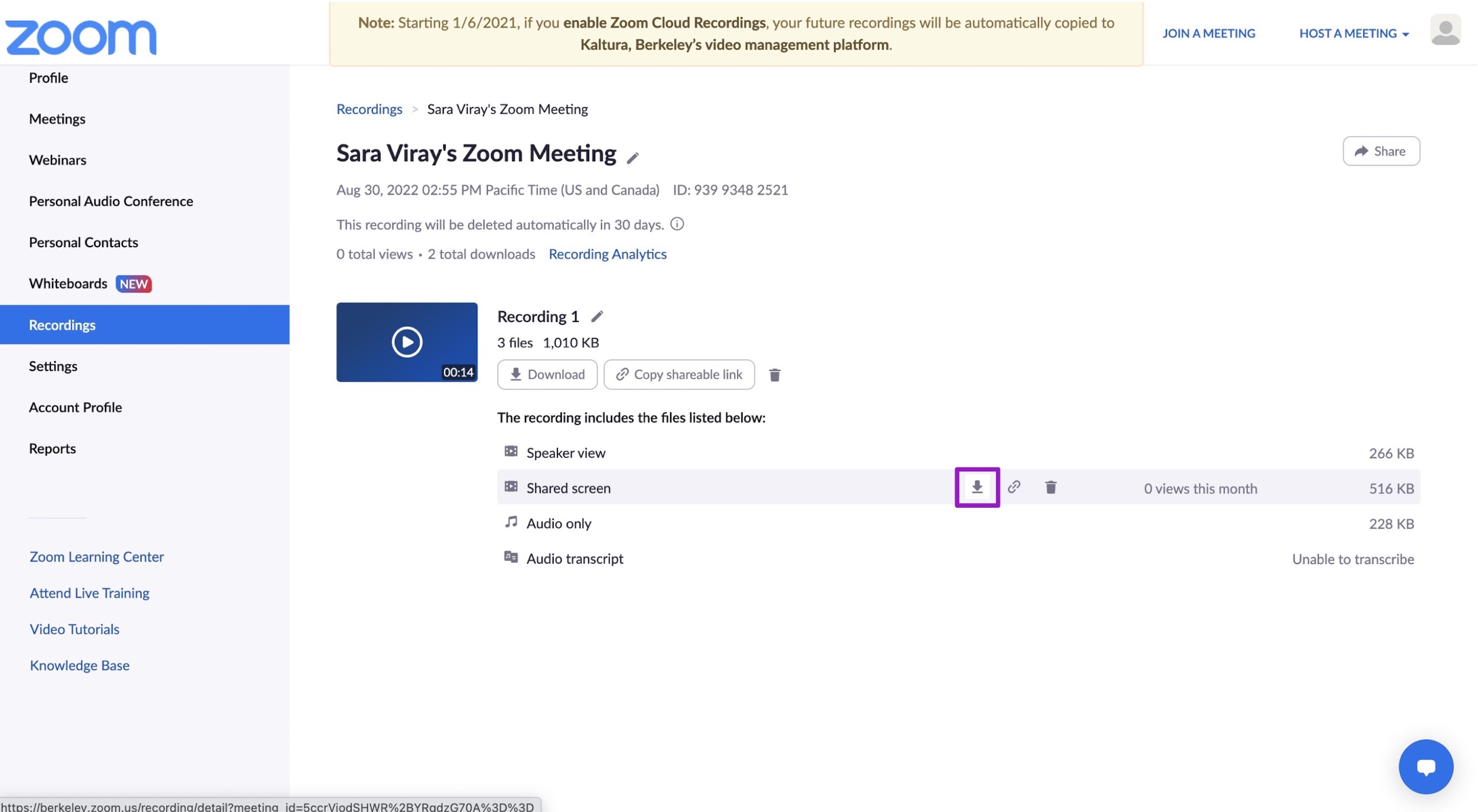Expand the Host a Meeting dropdown
The height and width of the screenshot is (812, 1478).
pos(1353,33)
